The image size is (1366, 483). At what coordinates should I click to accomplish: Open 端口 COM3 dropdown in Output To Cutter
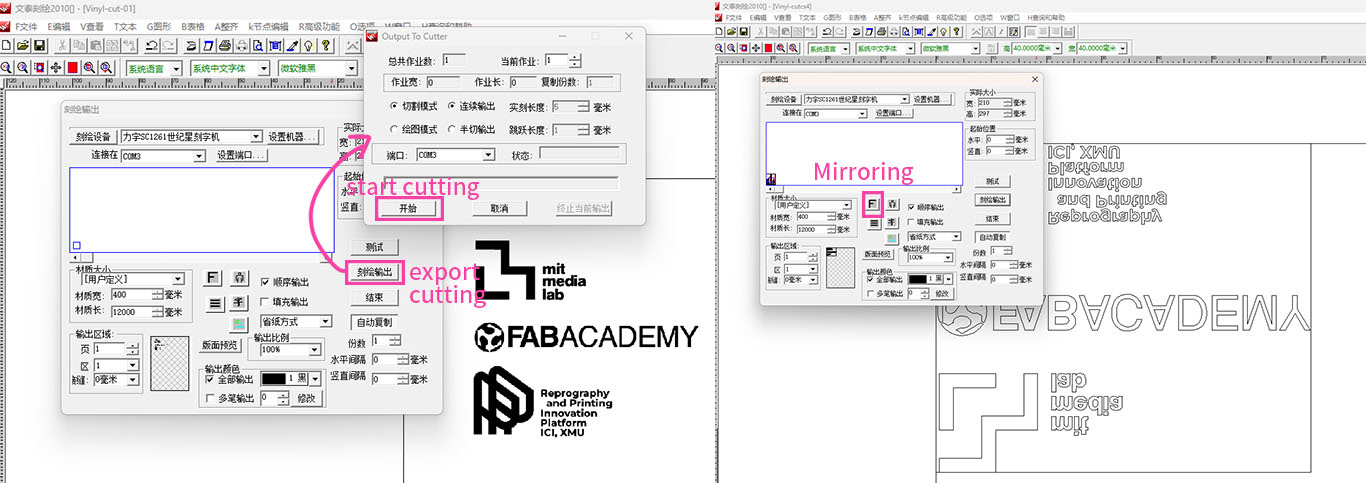click(x=455, y=155)
